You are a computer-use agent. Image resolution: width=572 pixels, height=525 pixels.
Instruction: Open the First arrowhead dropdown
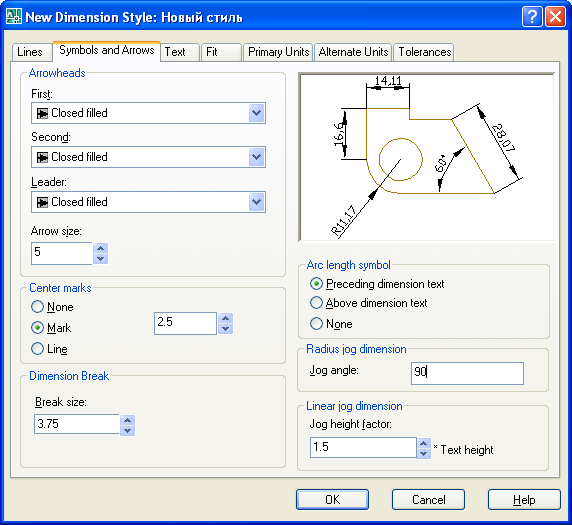pyautogui.click(x=256, y=113)
